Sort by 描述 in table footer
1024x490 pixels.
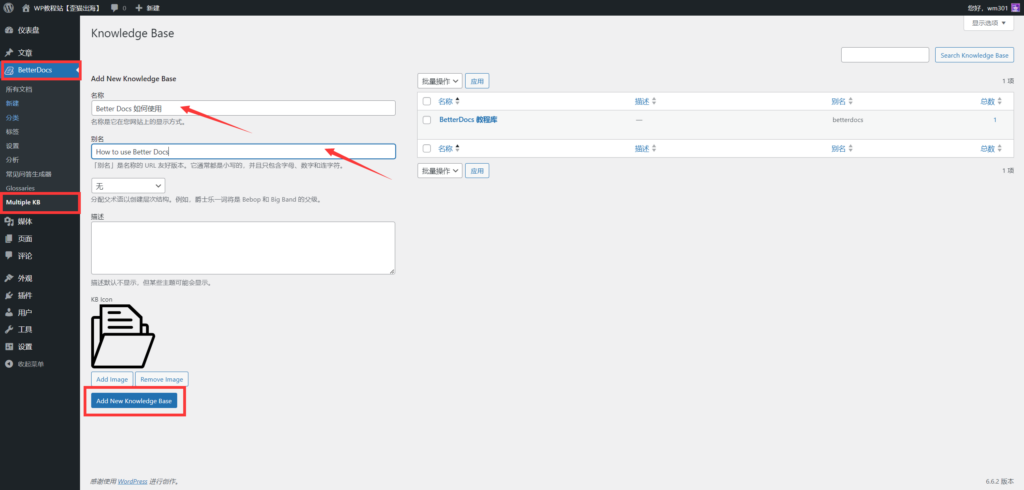[x=645, y=148]
